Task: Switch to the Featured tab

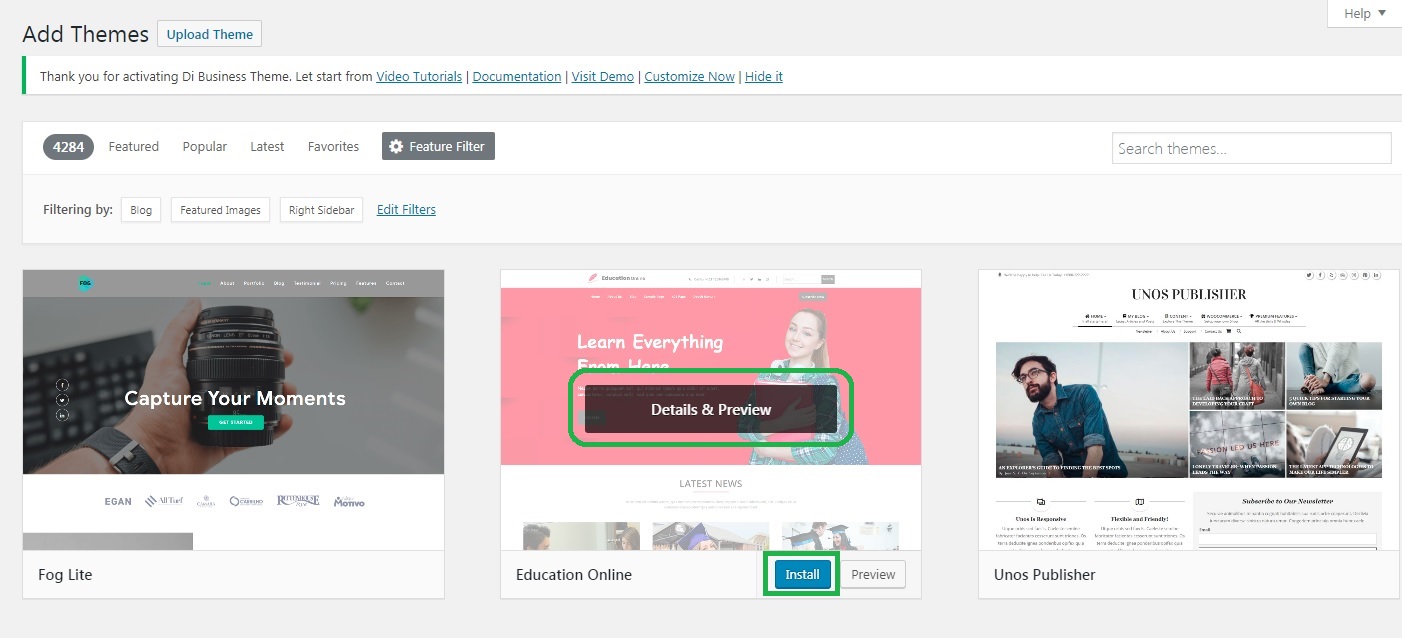Action: click(133, 146)
